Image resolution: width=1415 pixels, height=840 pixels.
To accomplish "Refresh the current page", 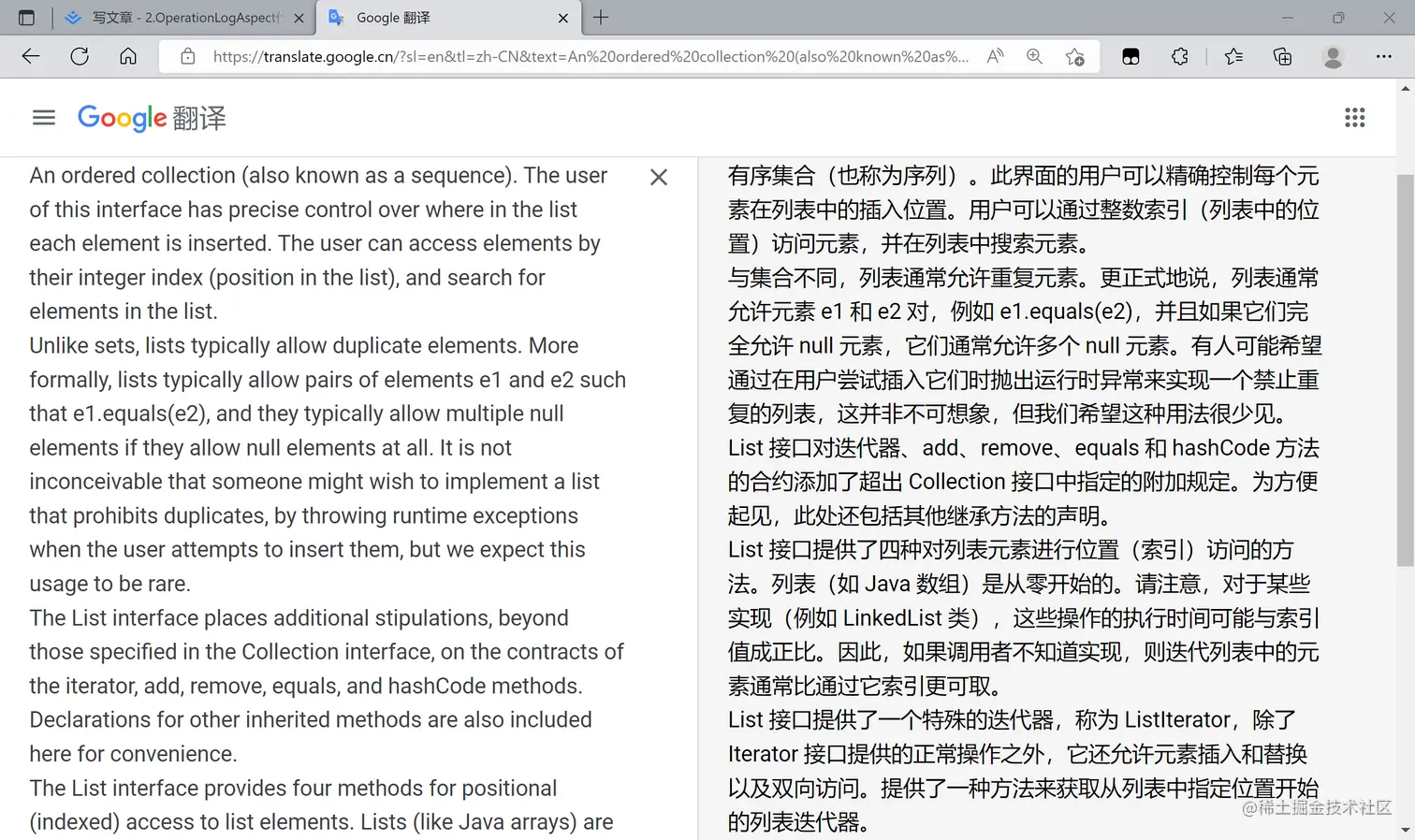I will tap(80, 56).
